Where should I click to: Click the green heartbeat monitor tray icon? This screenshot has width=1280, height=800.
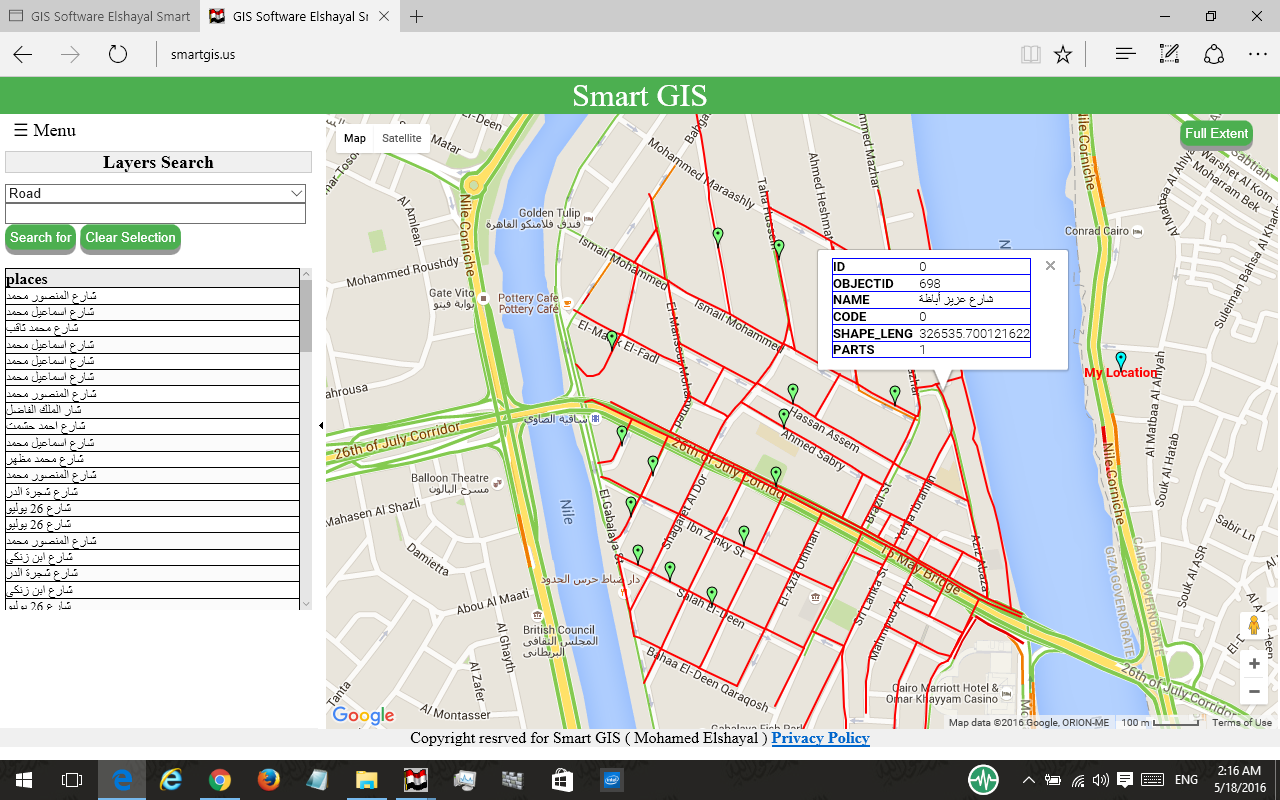click(984, 780)
